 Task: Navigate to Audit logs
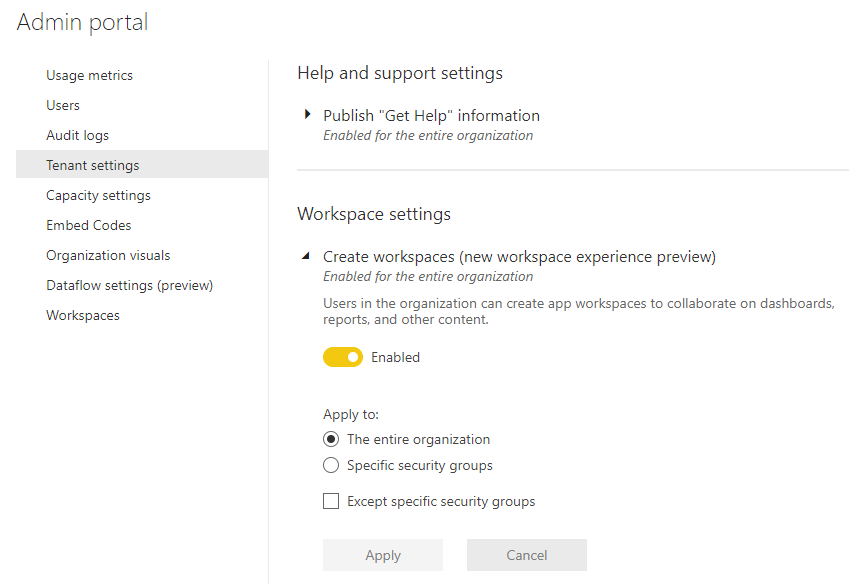[78, 134]
